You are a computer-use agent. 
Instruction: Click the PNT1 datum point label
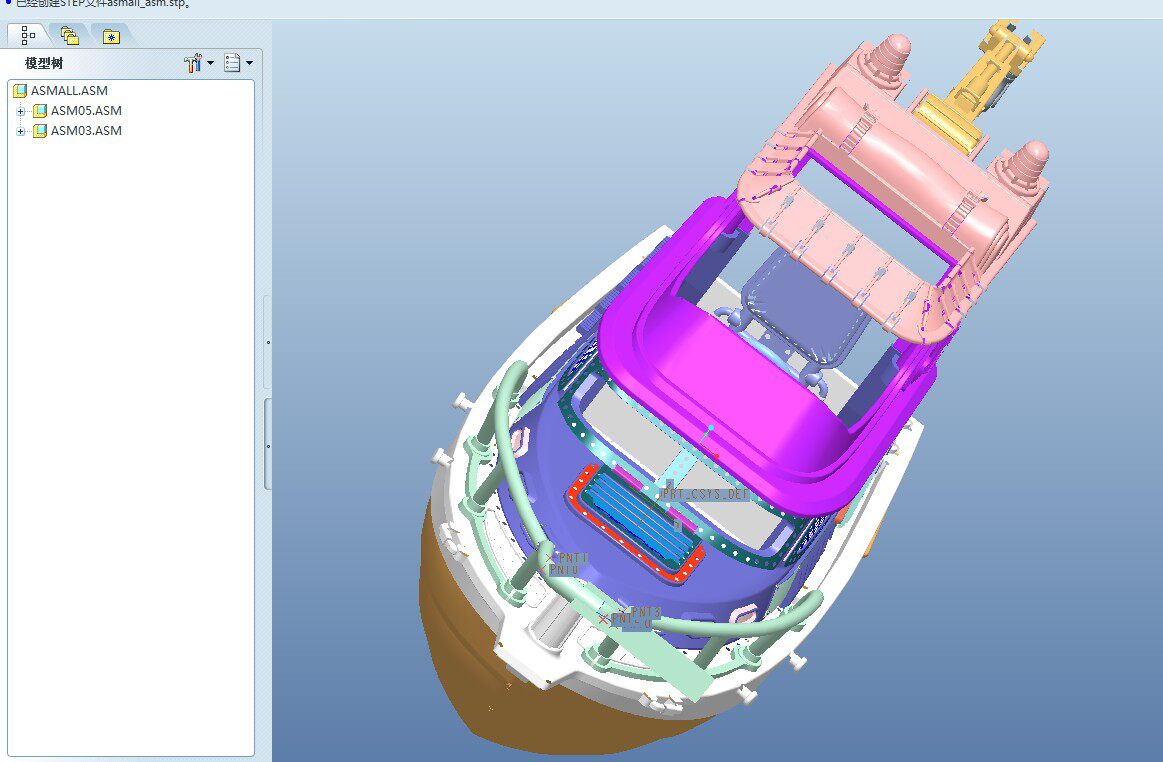coord(573,557)
